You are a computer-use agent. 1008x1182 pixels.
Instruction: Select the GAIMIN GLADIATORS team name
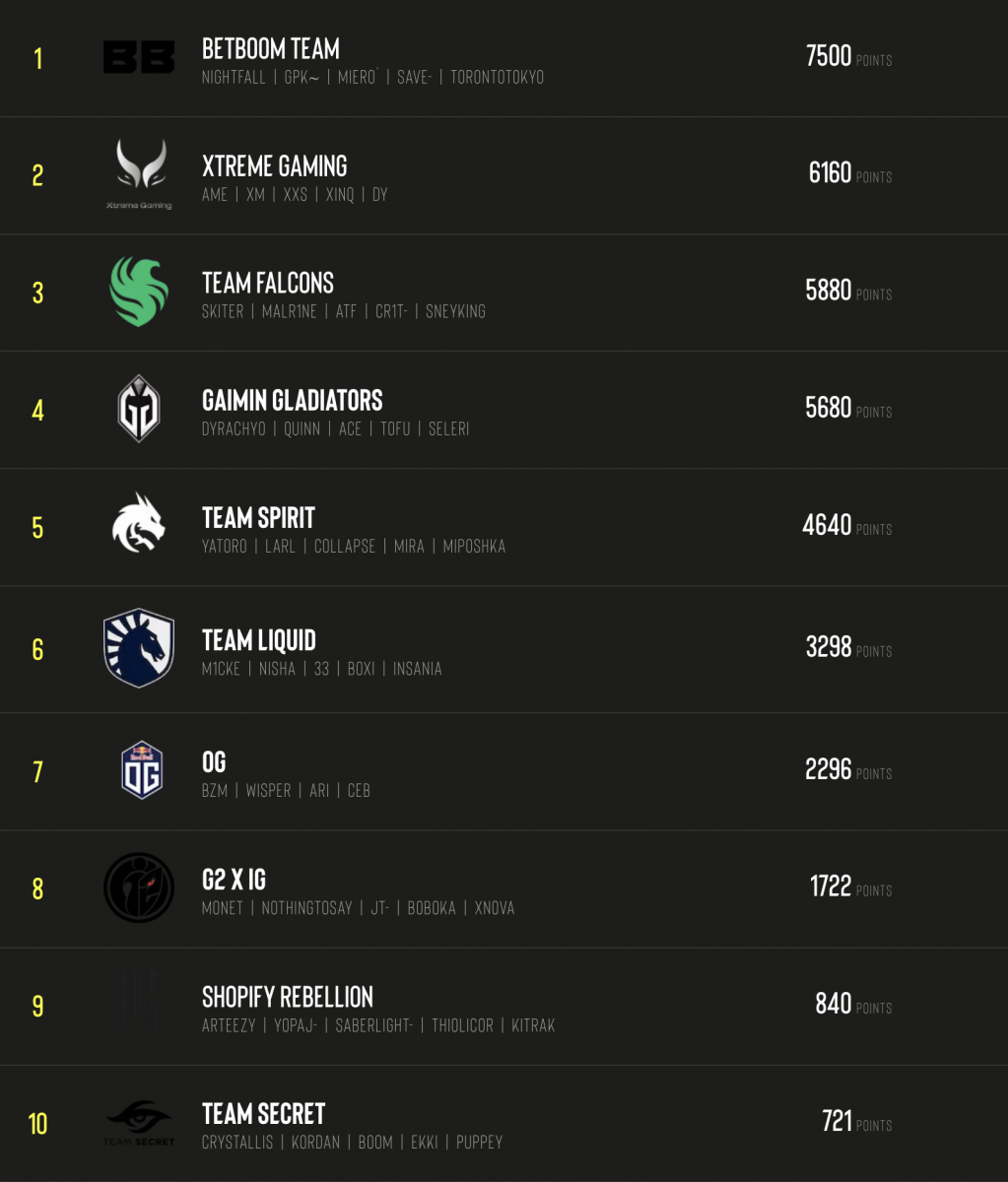coord(292,401)
